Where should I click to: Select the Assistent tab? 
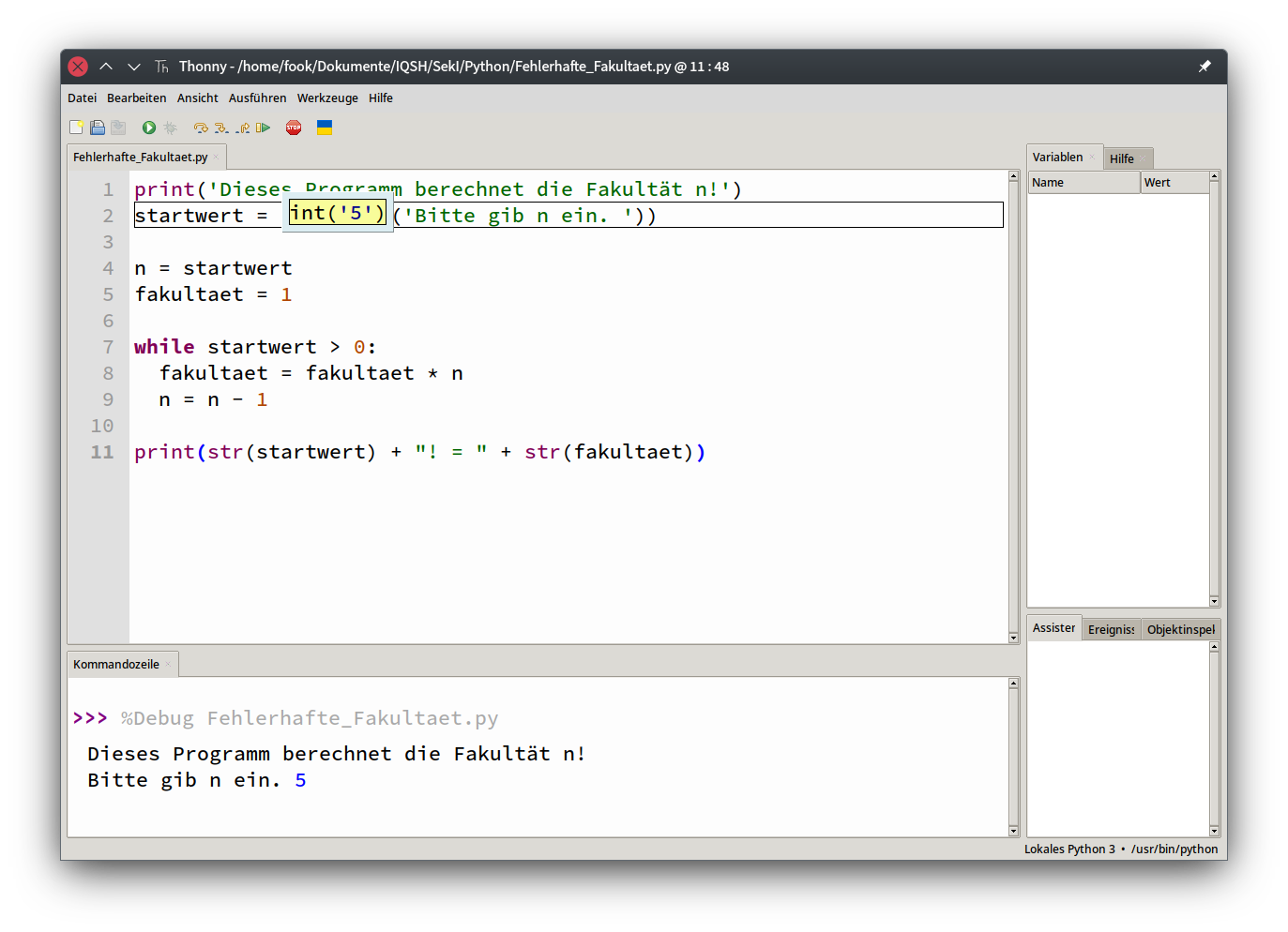click(x=1053, y=628)
